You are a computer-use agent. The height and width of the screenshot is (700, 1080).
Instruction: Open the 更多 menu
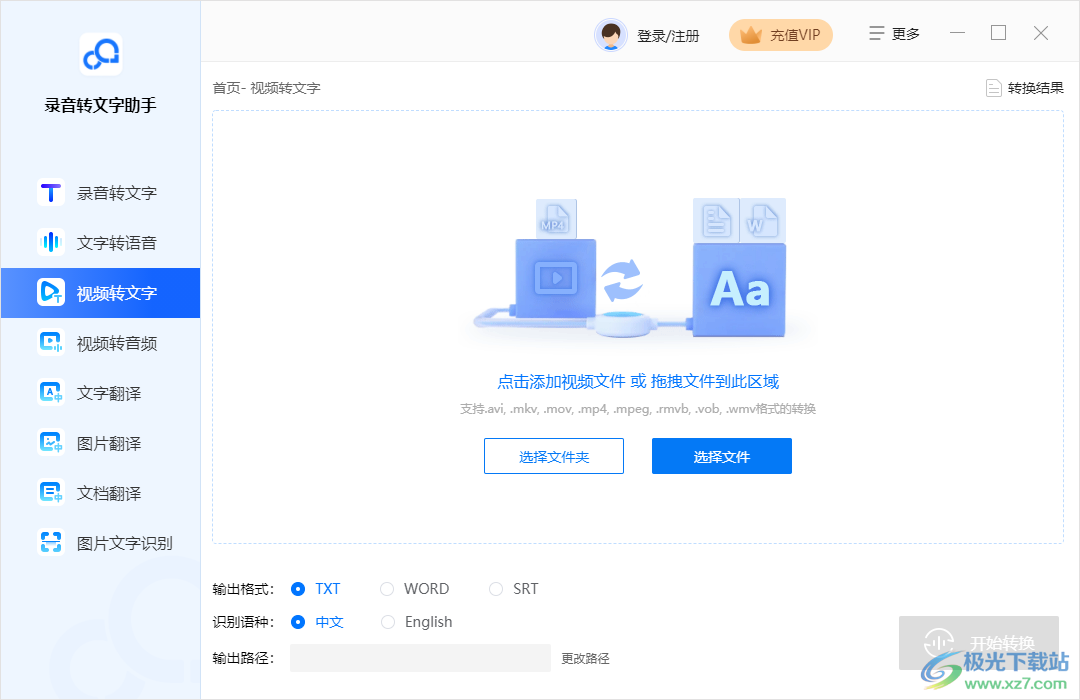893,32
